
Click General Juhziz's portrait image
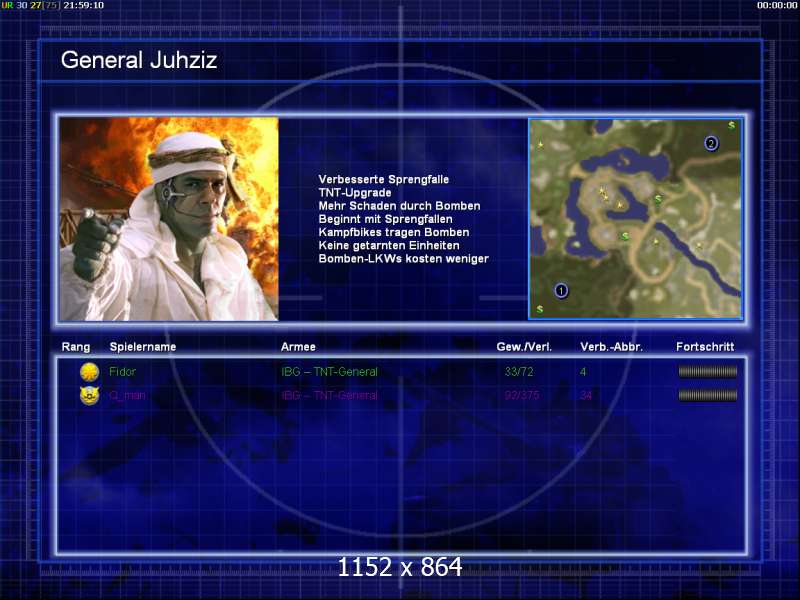point(169,219)
